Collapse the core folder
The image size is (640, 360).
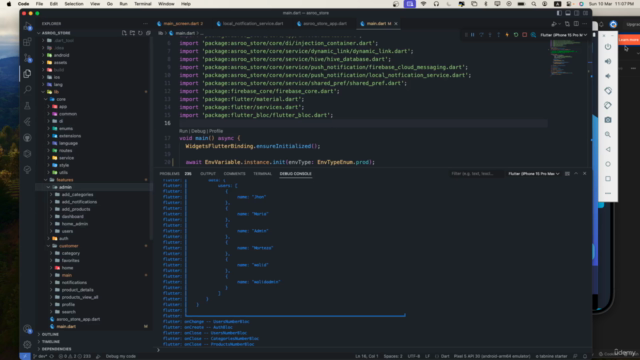tap(61, 99)
